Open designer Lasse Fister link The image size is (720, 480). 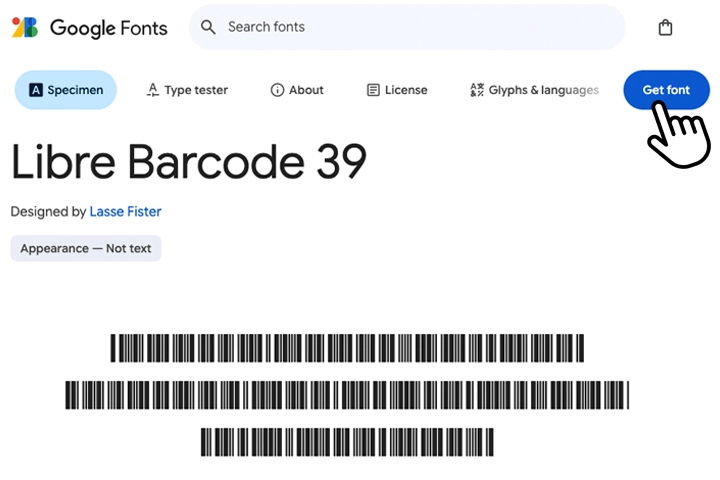[x=125, y=211]
